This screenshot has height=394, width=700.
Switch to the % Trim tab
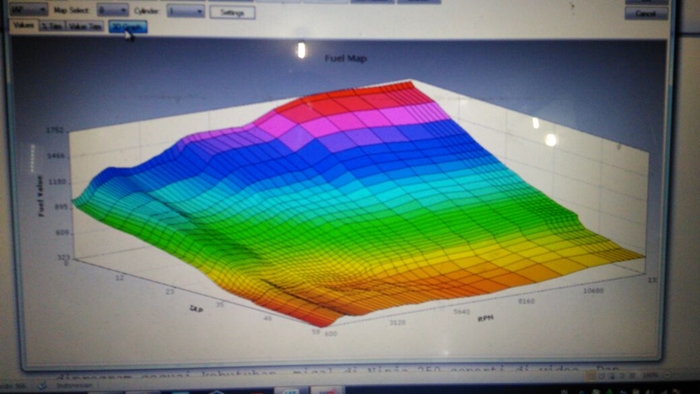pyautogui.click(x=52, y=26)
